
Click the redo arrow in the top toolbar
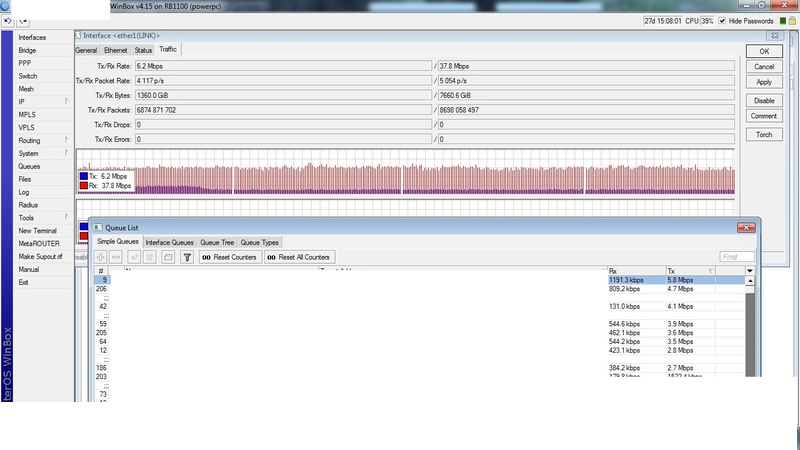pyautogui.click(x=23, y=21)
